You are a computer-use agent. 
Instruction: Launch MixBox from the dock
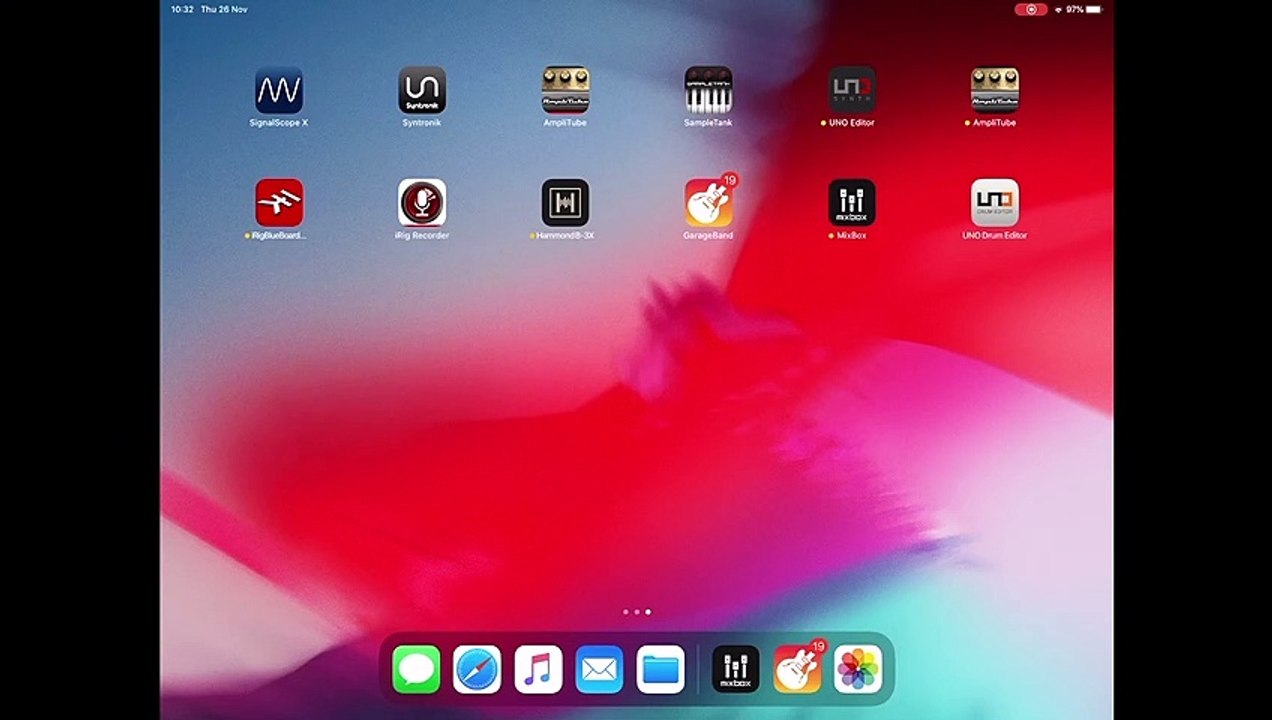[x=735, y=669]
